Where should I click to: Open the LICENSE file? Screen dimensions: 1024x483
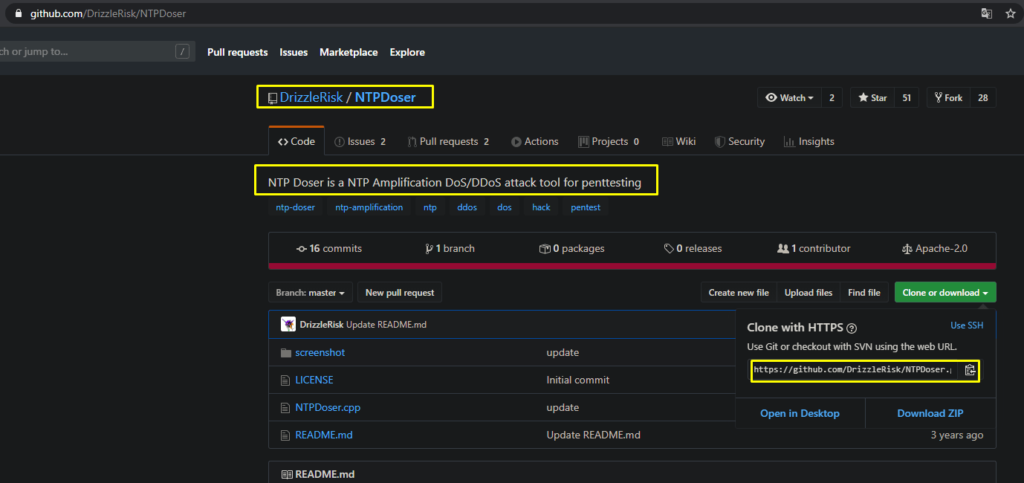click(x=314, y=380)
